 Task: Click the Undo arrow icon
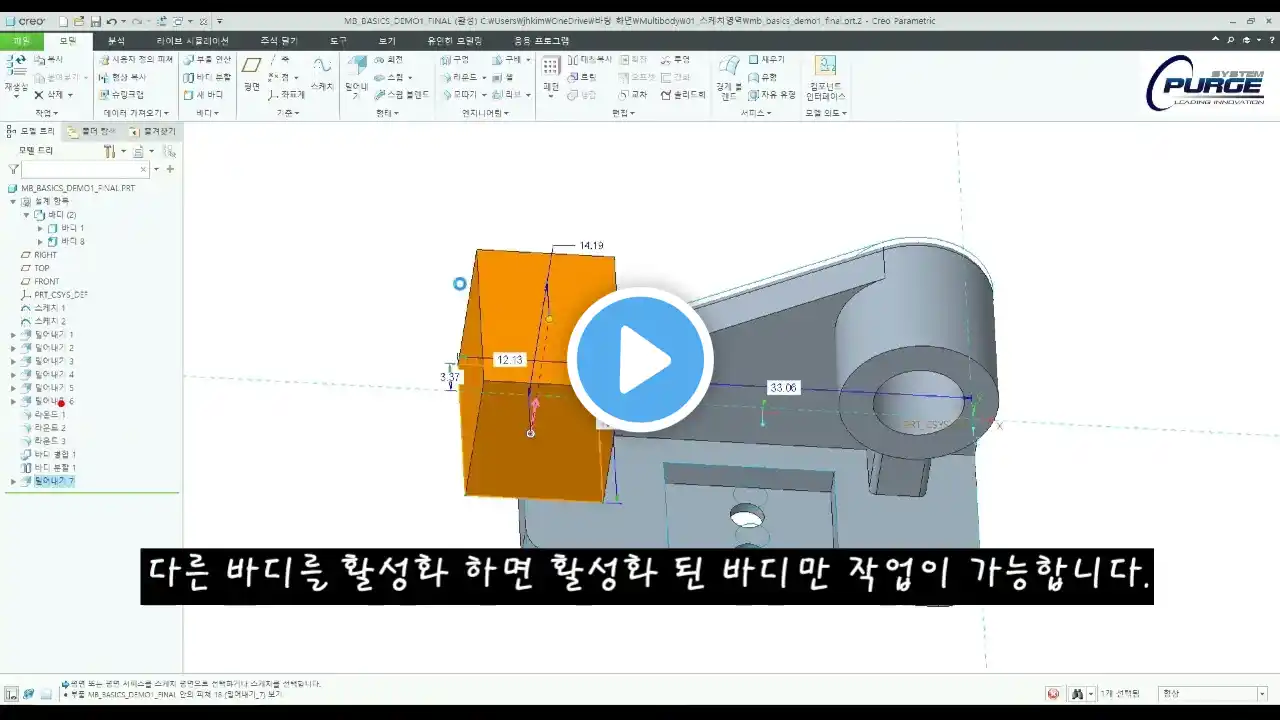click(111, 21)
